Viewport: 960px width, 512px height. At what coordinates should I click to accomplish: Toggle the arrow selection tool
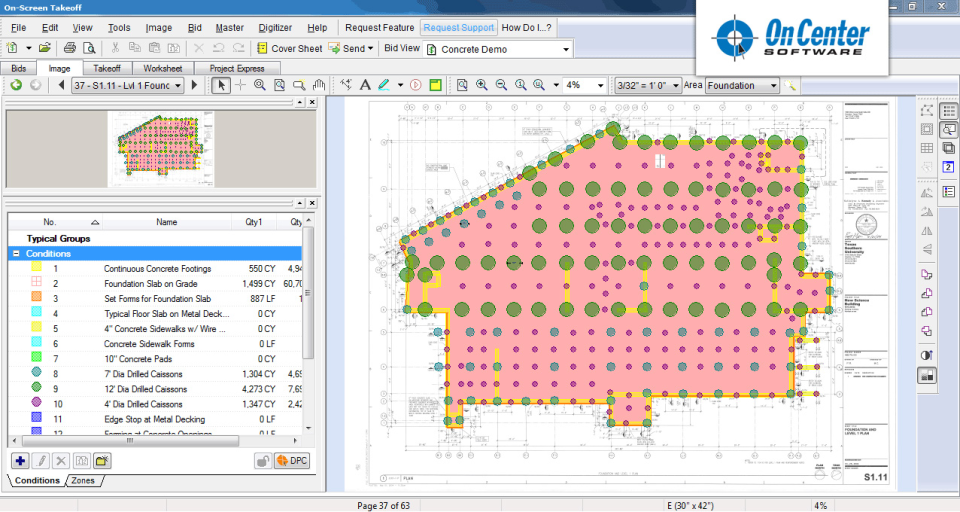tap(222, 86)
